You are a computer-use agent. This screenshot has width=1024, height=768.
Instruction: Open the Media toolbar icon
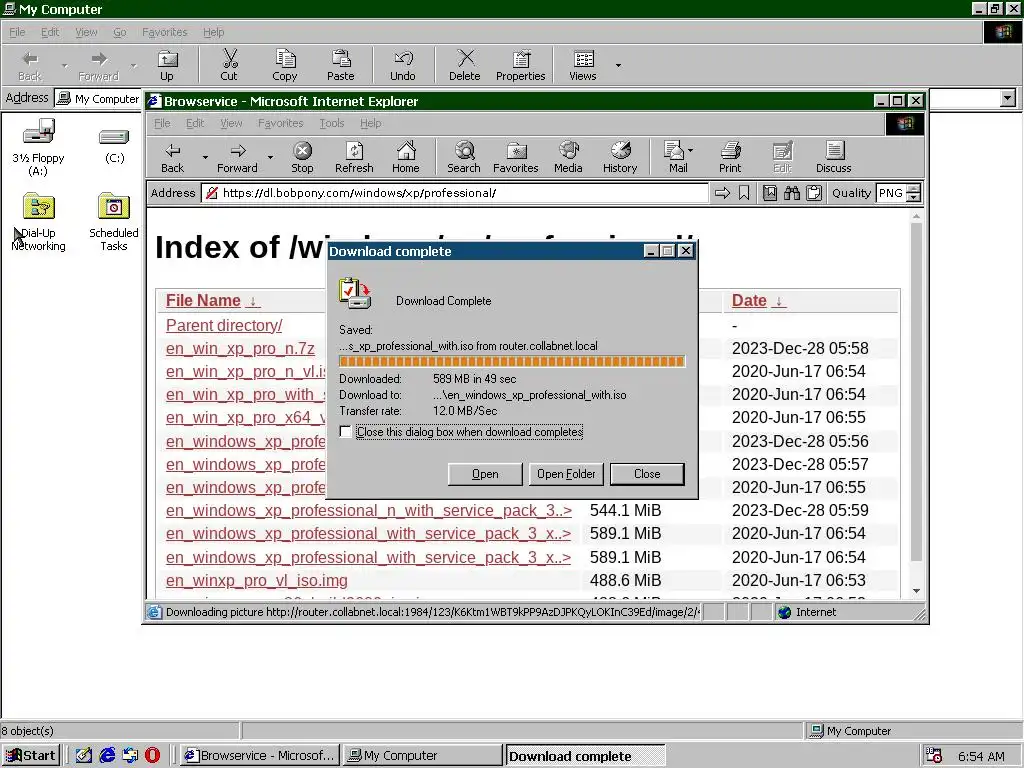coord(568,157)
